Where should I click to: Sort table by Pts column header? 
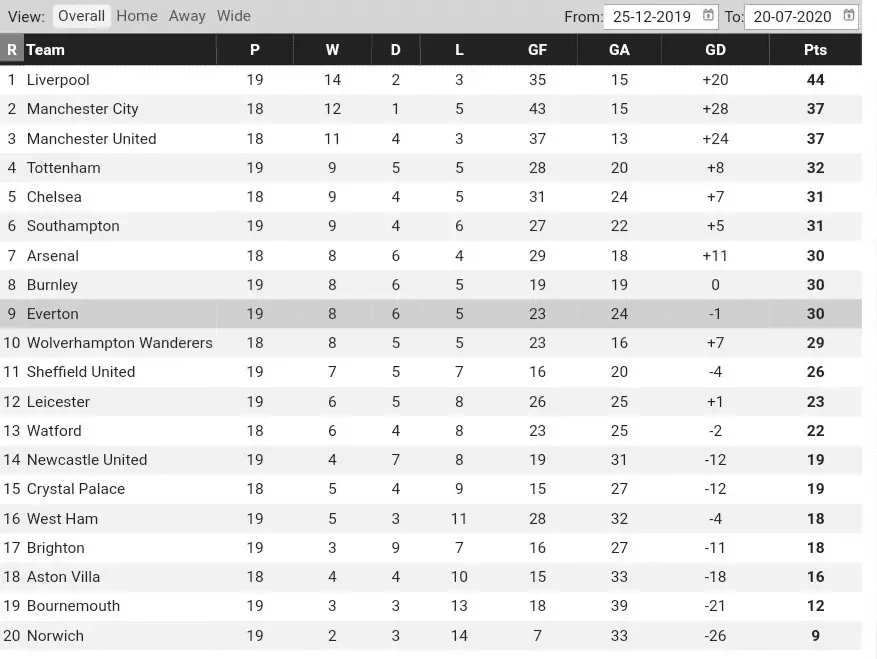(815, 49)
